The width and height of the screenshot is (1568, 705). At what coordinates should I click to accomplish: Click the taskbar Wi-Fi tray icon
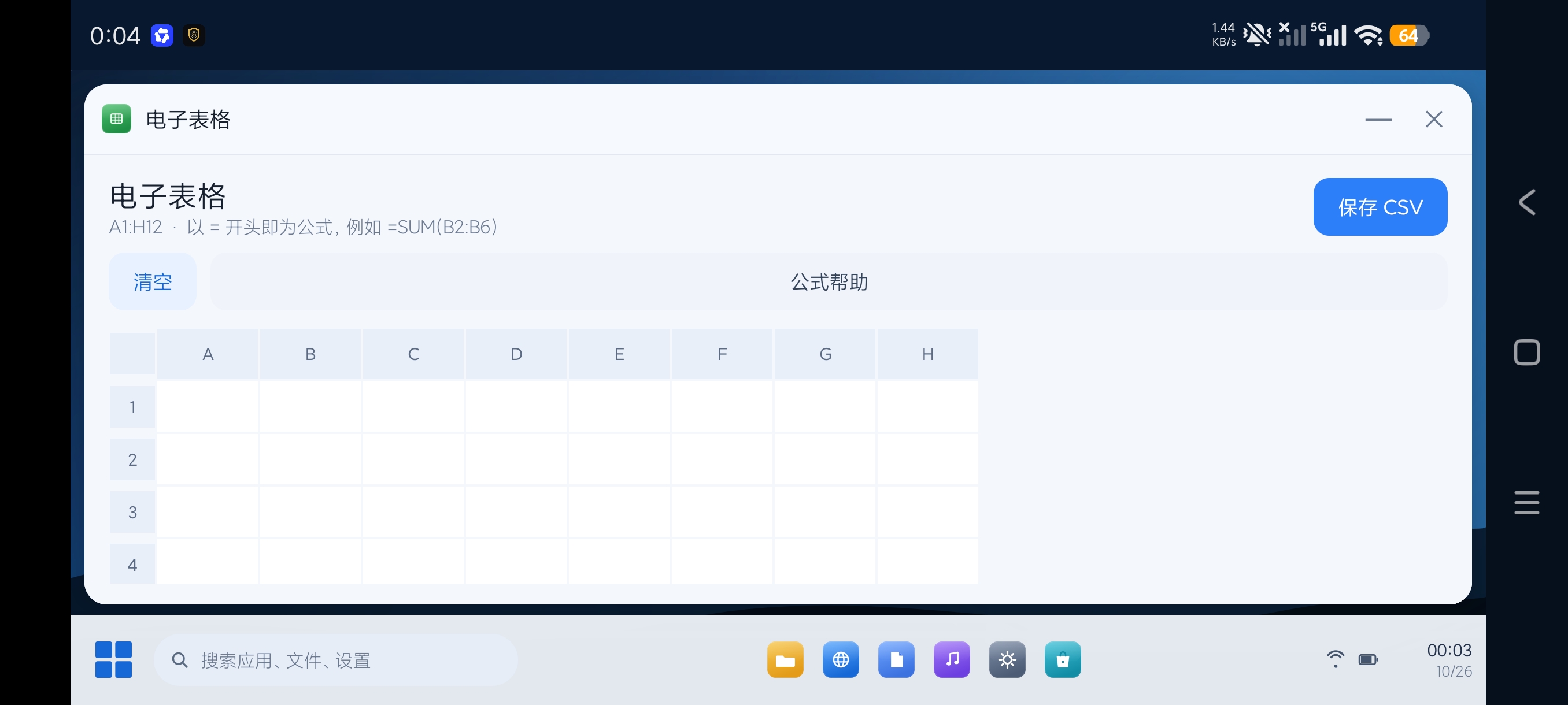pos(1335,659)
